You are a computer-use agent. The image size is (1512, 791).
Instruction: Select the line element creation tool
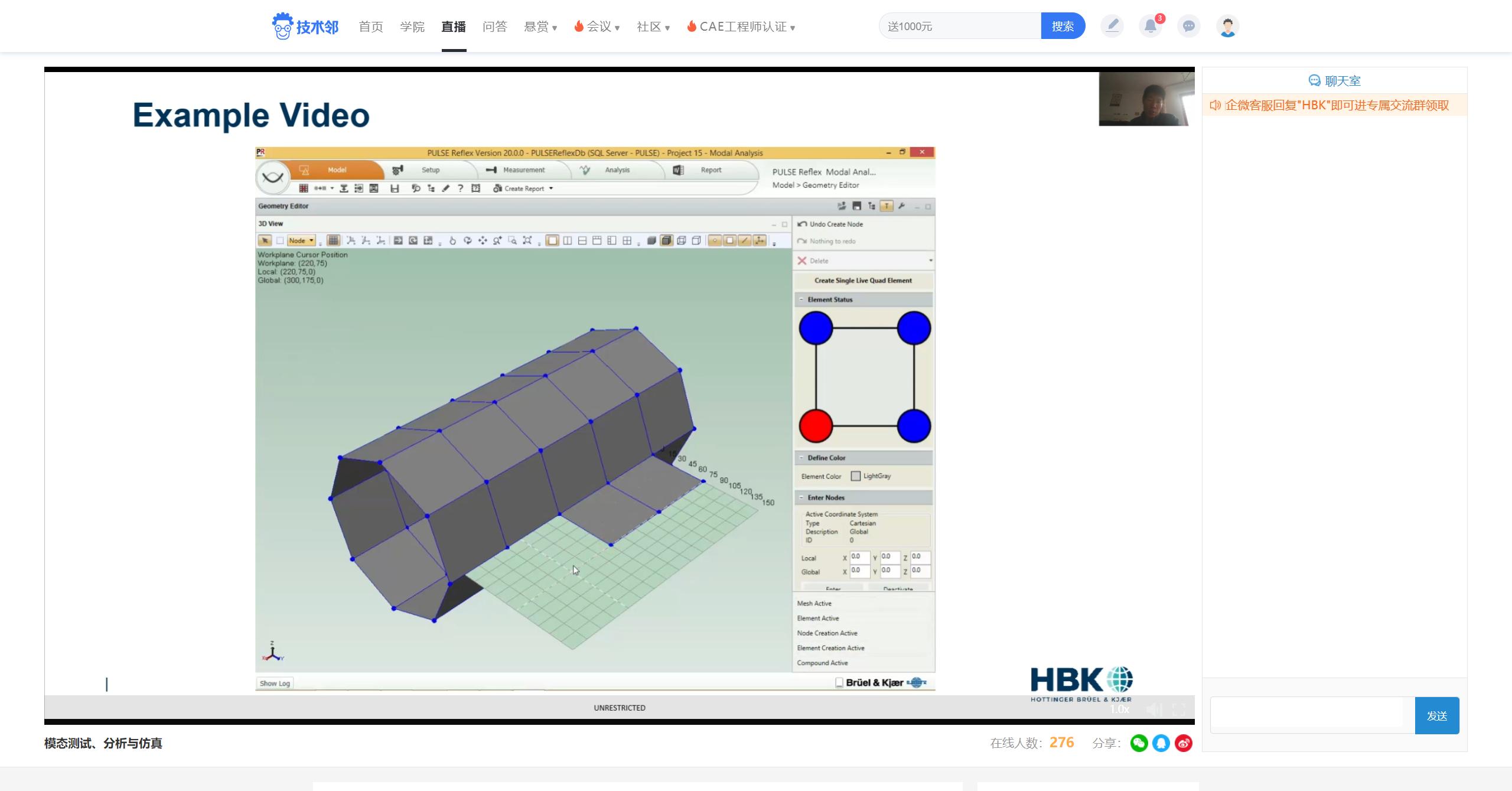coord(745,240)
